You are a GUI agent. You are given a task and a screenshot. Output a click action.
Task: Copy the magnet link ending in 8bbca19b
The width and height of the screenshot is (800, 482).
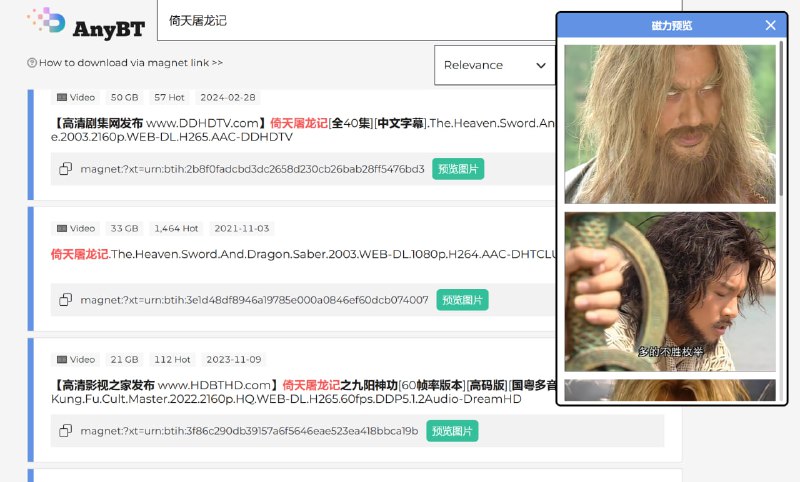pos(65,431)
